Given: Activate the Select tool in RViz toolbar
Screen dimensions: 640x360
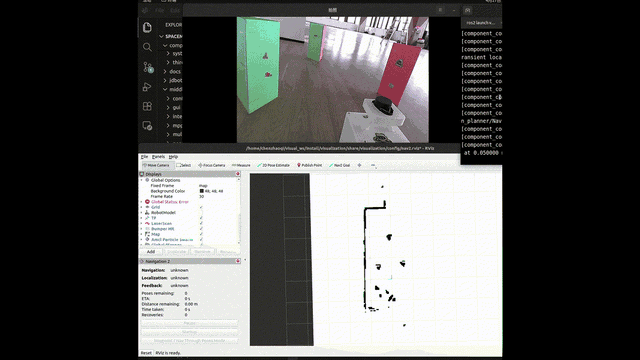Looking at the screenshot, I should click(184, 165).
